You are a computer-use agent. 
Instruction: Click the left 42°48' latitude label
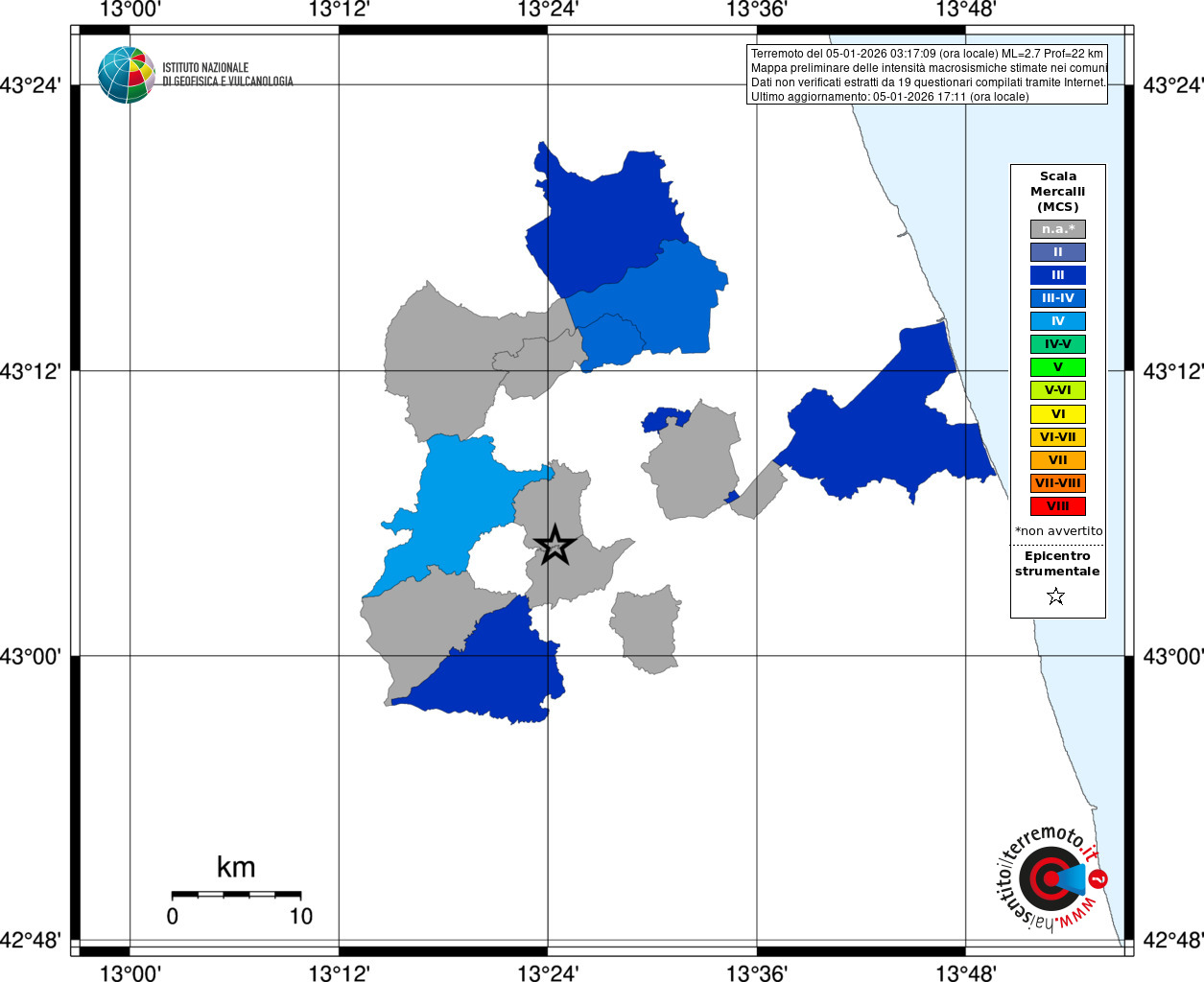31,940
